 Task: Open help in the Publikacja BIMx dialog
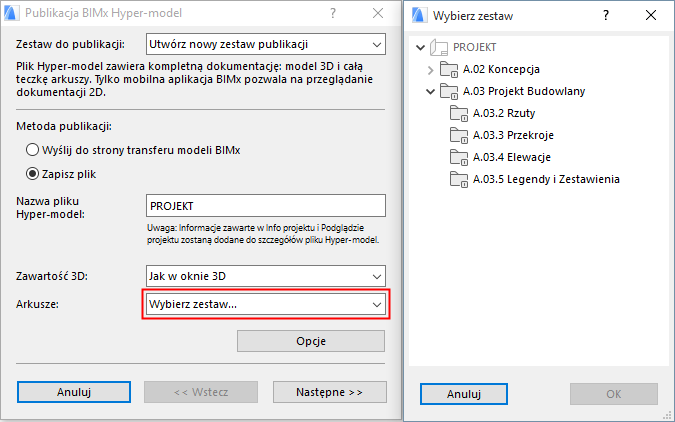click(333, 13)
